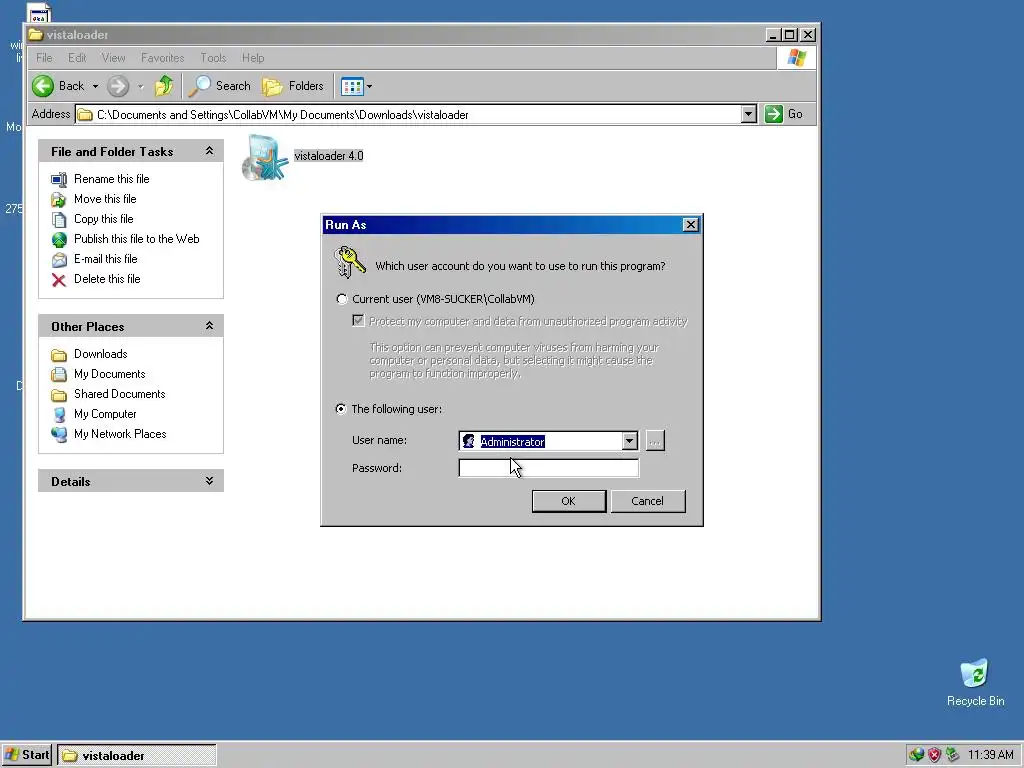This screenshot has height=768, width=1024.
Task: Open the Search magnifier in toolbar
Action: pos(199,86)
